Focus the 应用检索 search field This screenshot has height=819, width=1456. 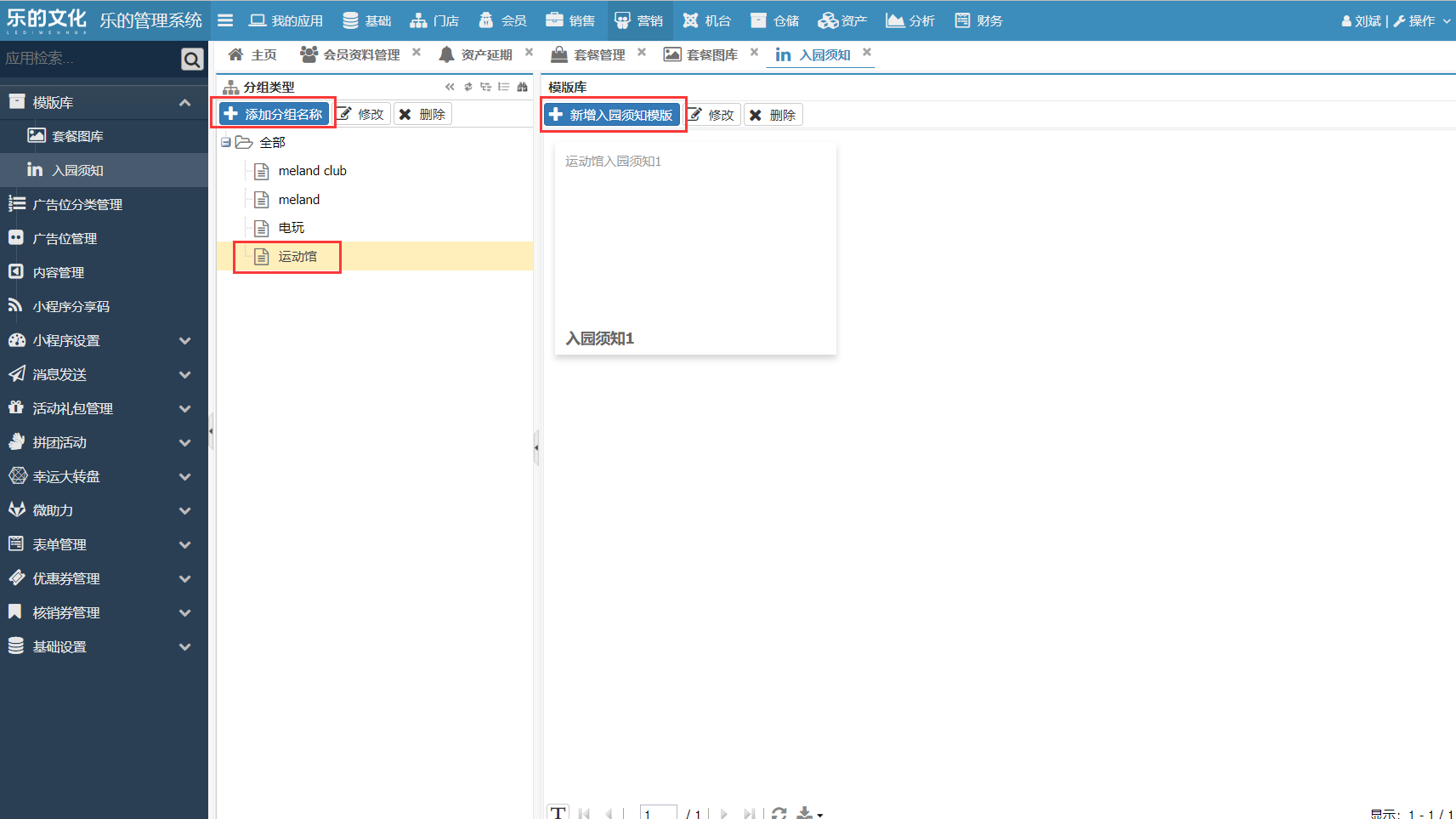89,59
